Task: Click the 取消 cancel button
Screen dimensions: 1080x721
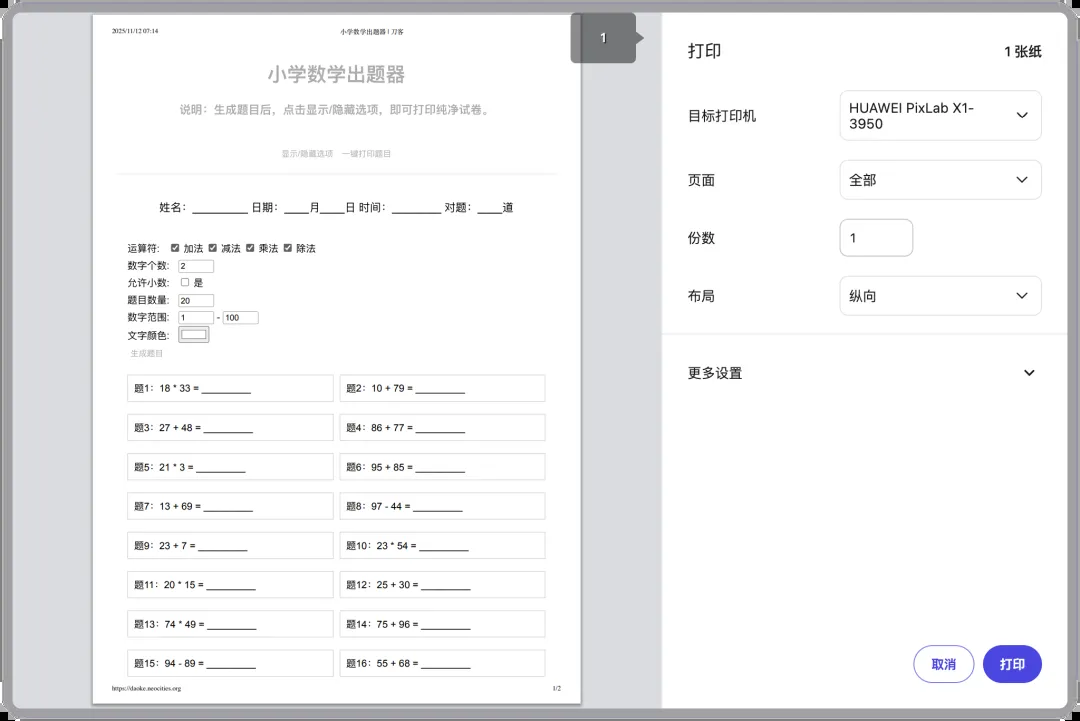Action: coord(943,664)
